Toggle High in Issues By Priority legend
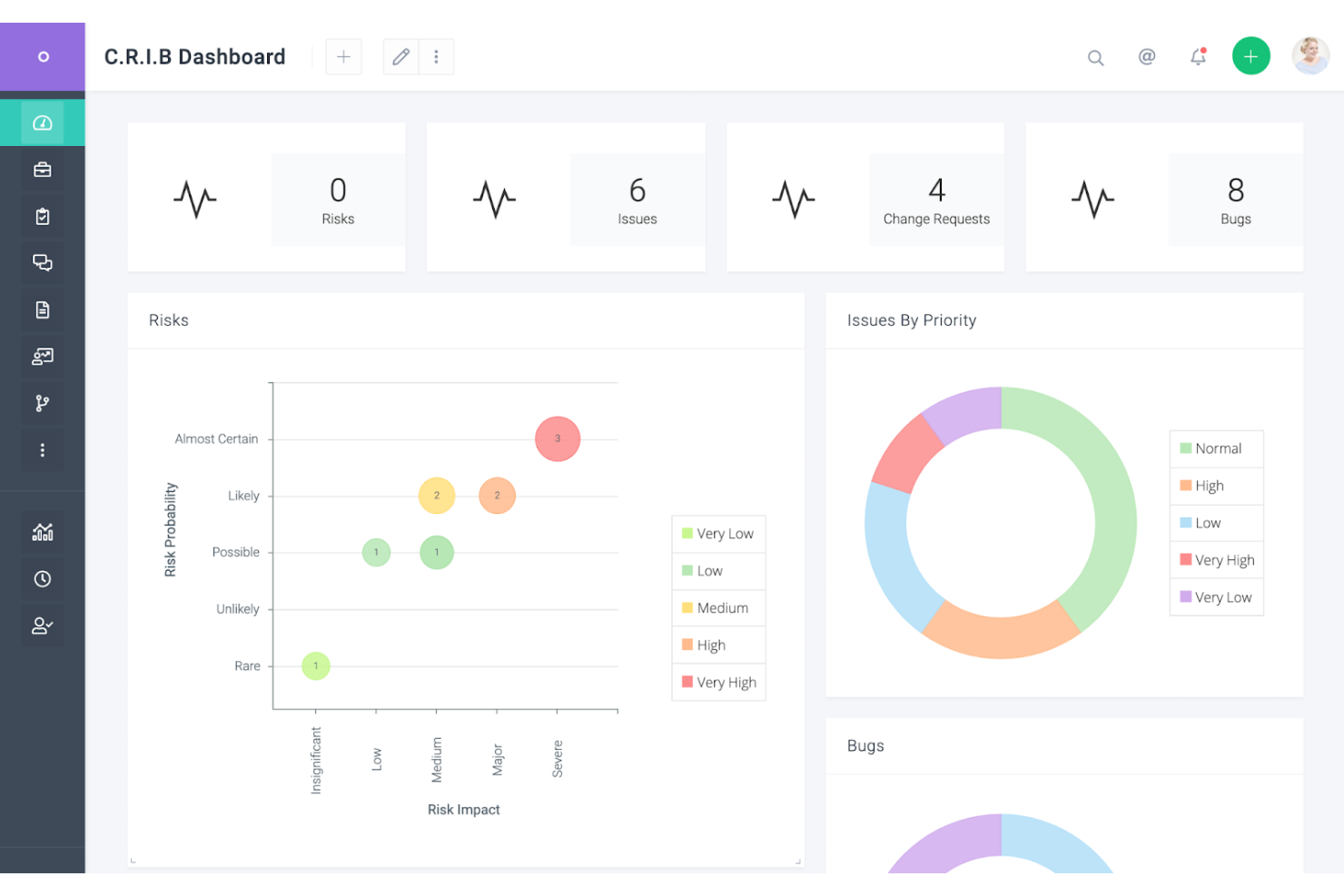 [x=1216, y=486]
